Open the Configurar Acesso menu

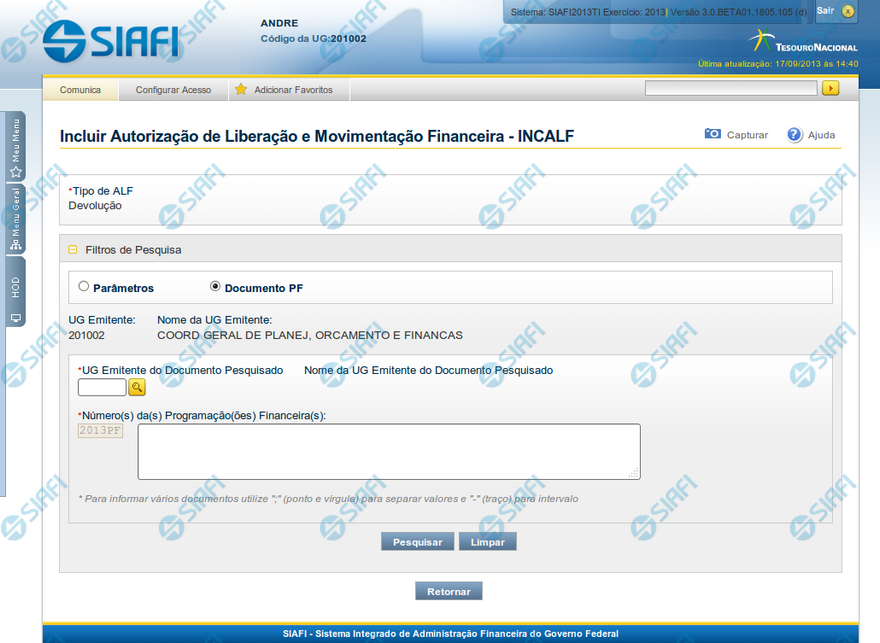[173, 90]
